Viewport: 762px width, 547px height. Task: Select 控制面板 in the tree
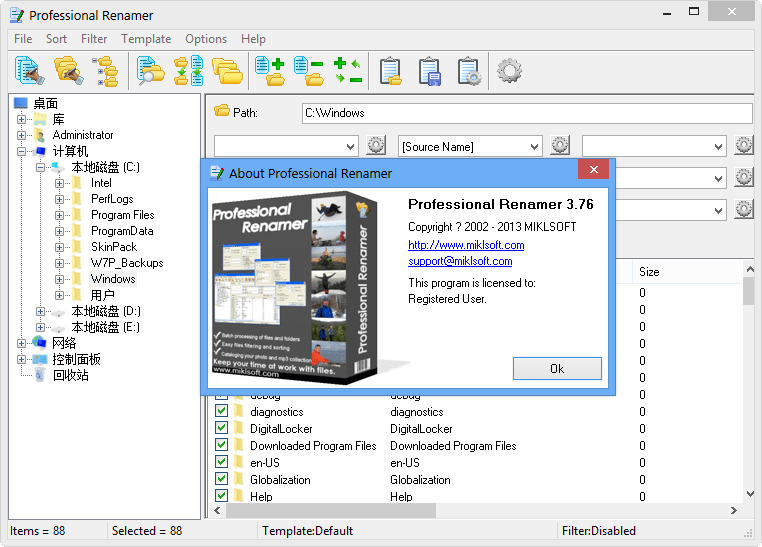tap(76, 359)
